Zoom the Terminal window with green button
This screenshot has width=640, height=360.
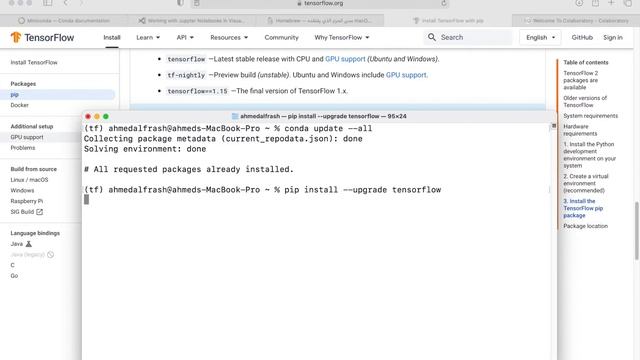pyautogui.click(x=106, y=116)
